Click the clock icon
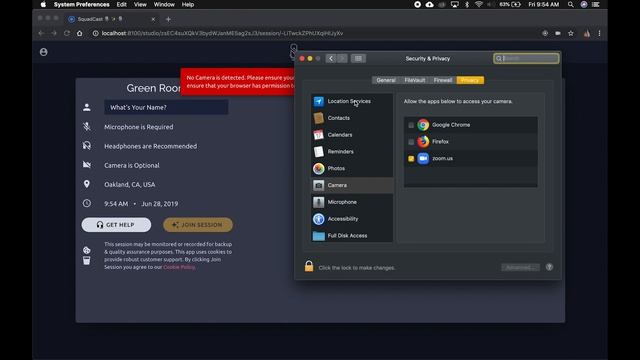This screenshot has width=640, height=360. 87,203
